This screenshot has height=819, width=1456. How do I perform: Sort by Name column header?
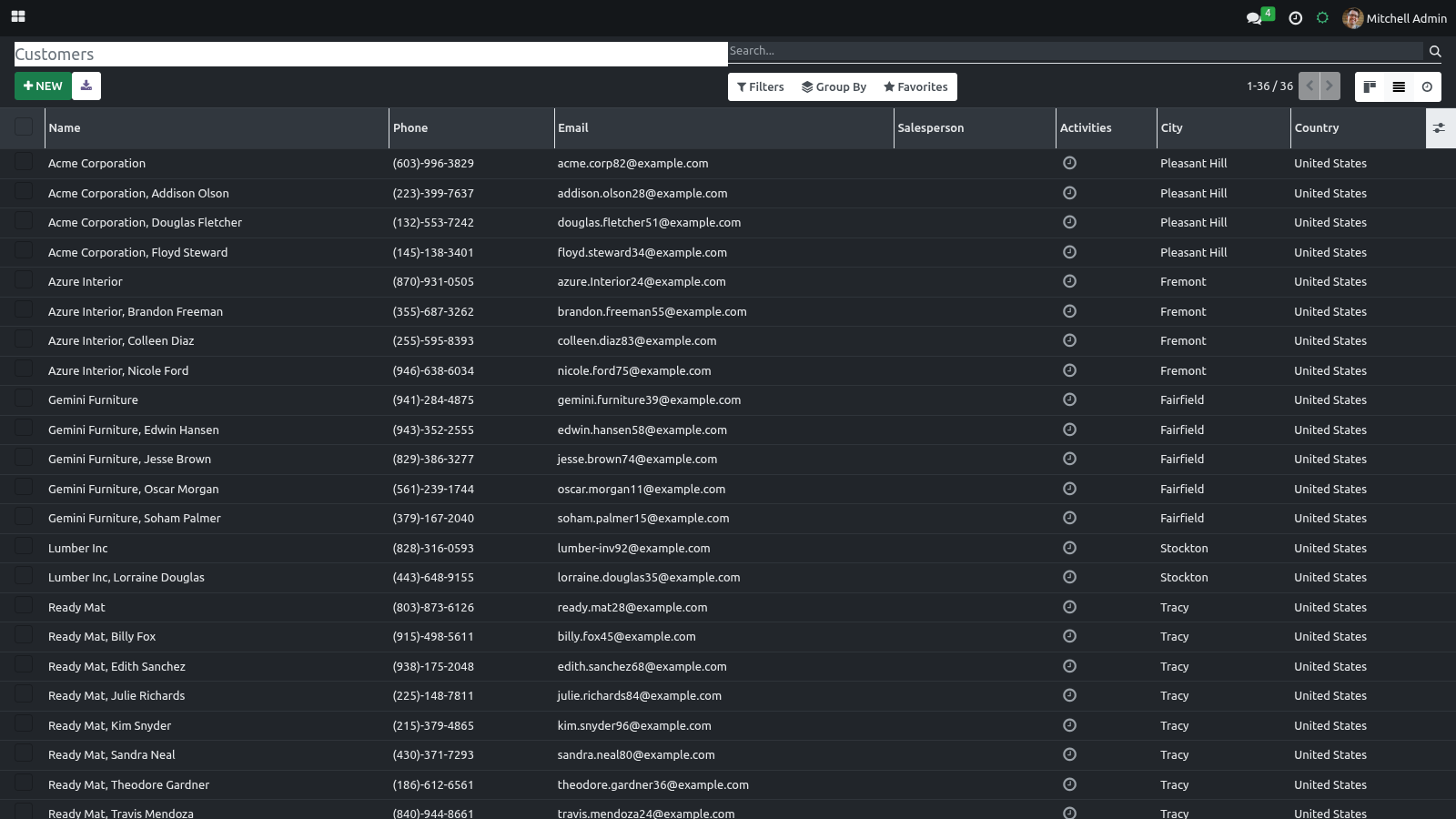click(x=217, y=128)
